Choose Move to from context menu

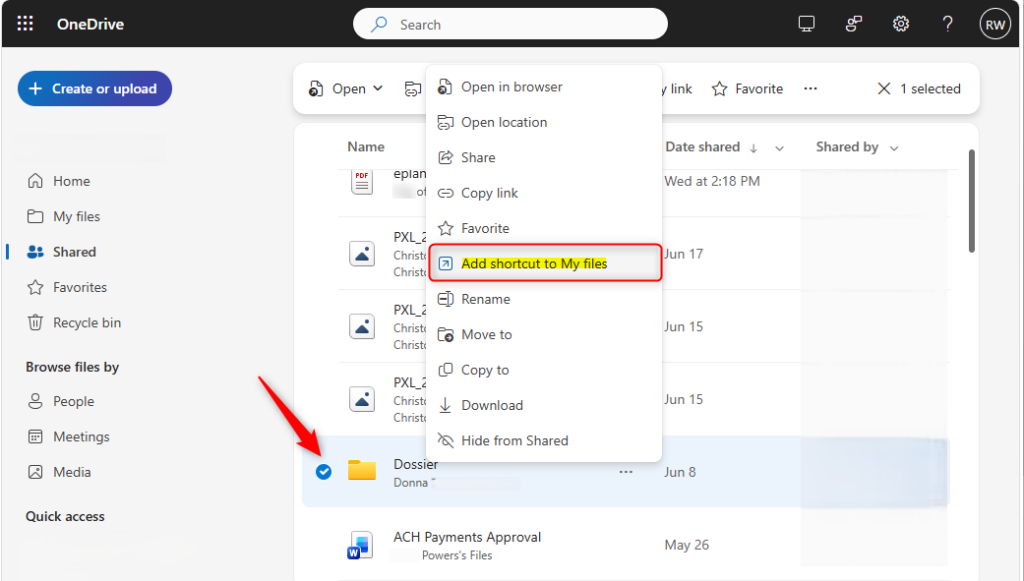tap(544, 334)
